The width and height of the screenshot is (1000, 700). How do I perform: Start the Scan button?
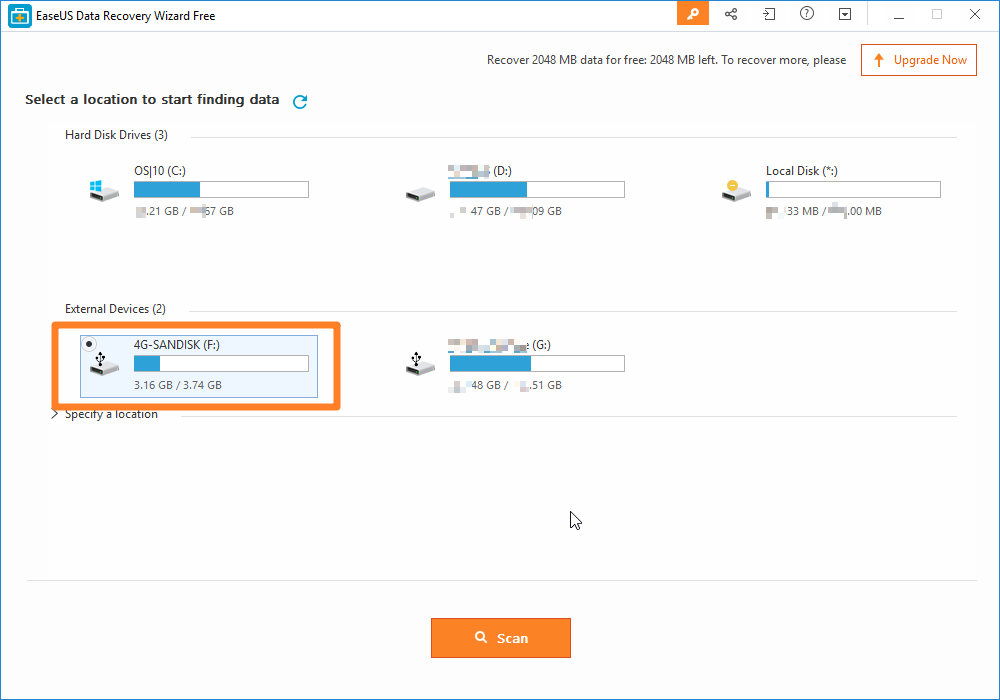click(501, 638)
